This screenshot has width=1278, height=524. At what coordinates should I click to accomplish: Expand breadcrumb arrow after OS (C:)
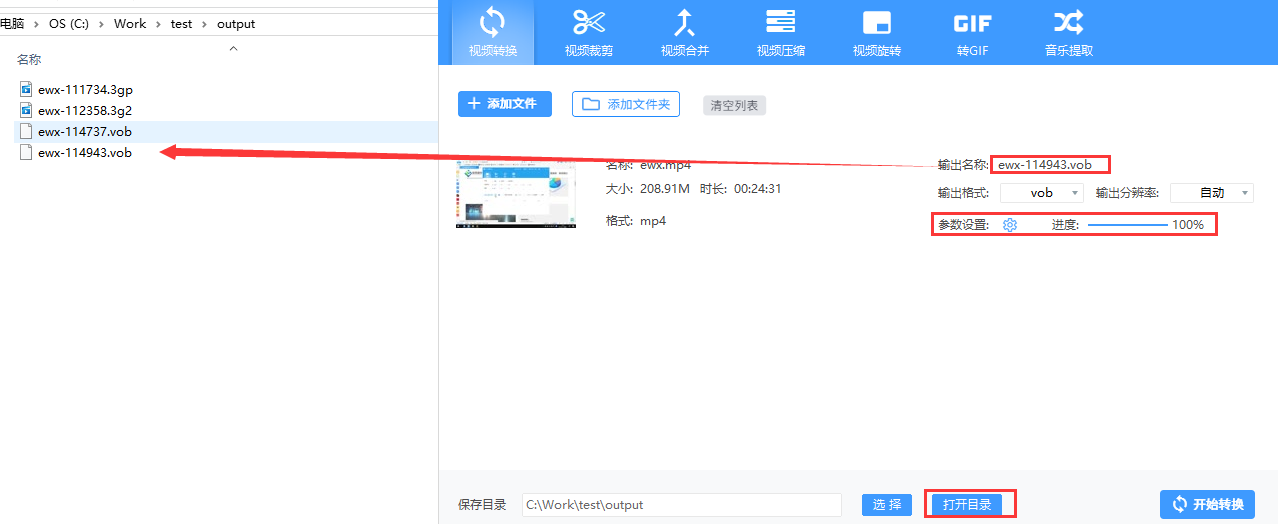[102, 24]
